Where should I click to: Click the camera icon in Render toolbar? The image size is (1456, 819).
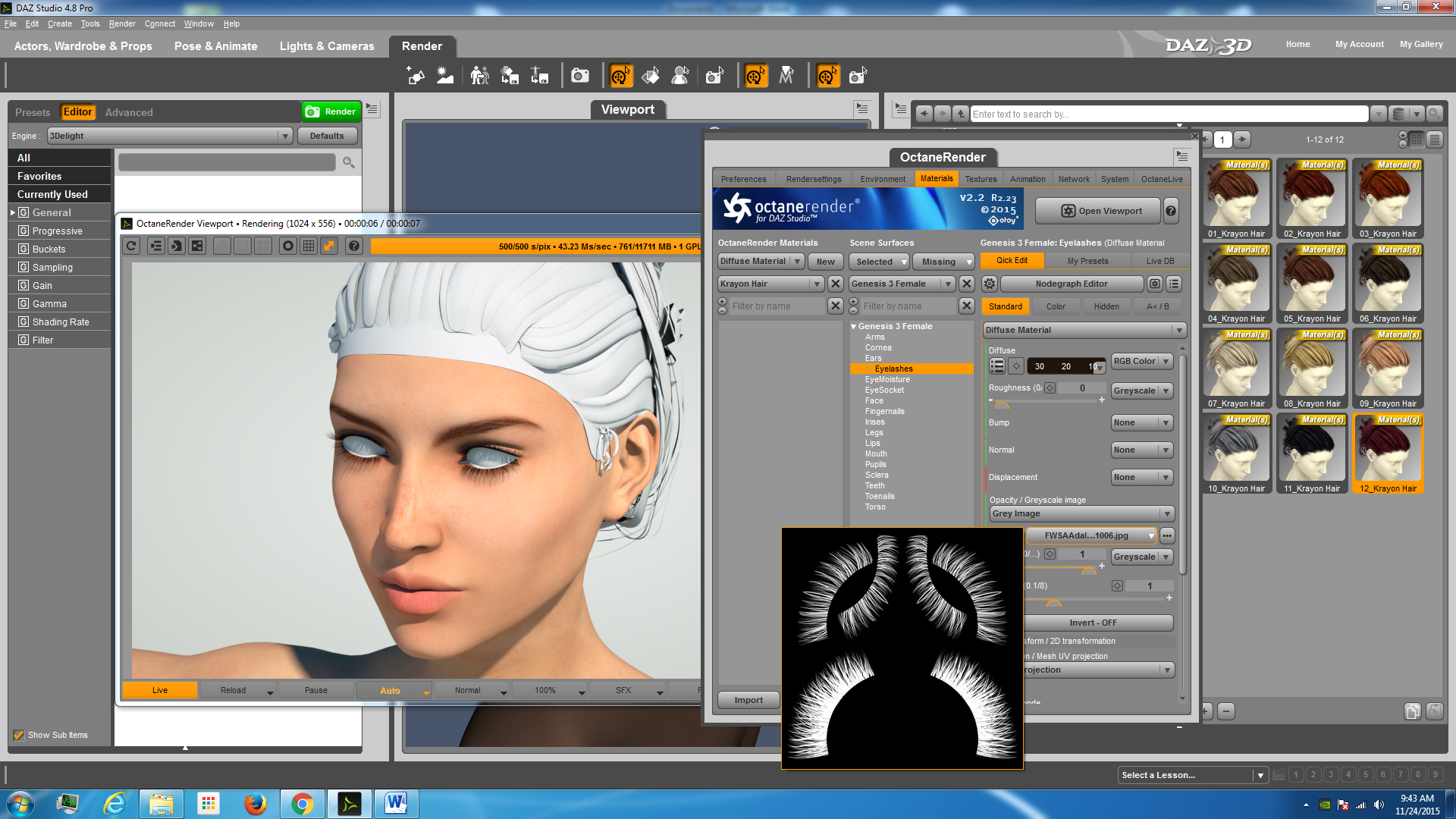[580, 76]
